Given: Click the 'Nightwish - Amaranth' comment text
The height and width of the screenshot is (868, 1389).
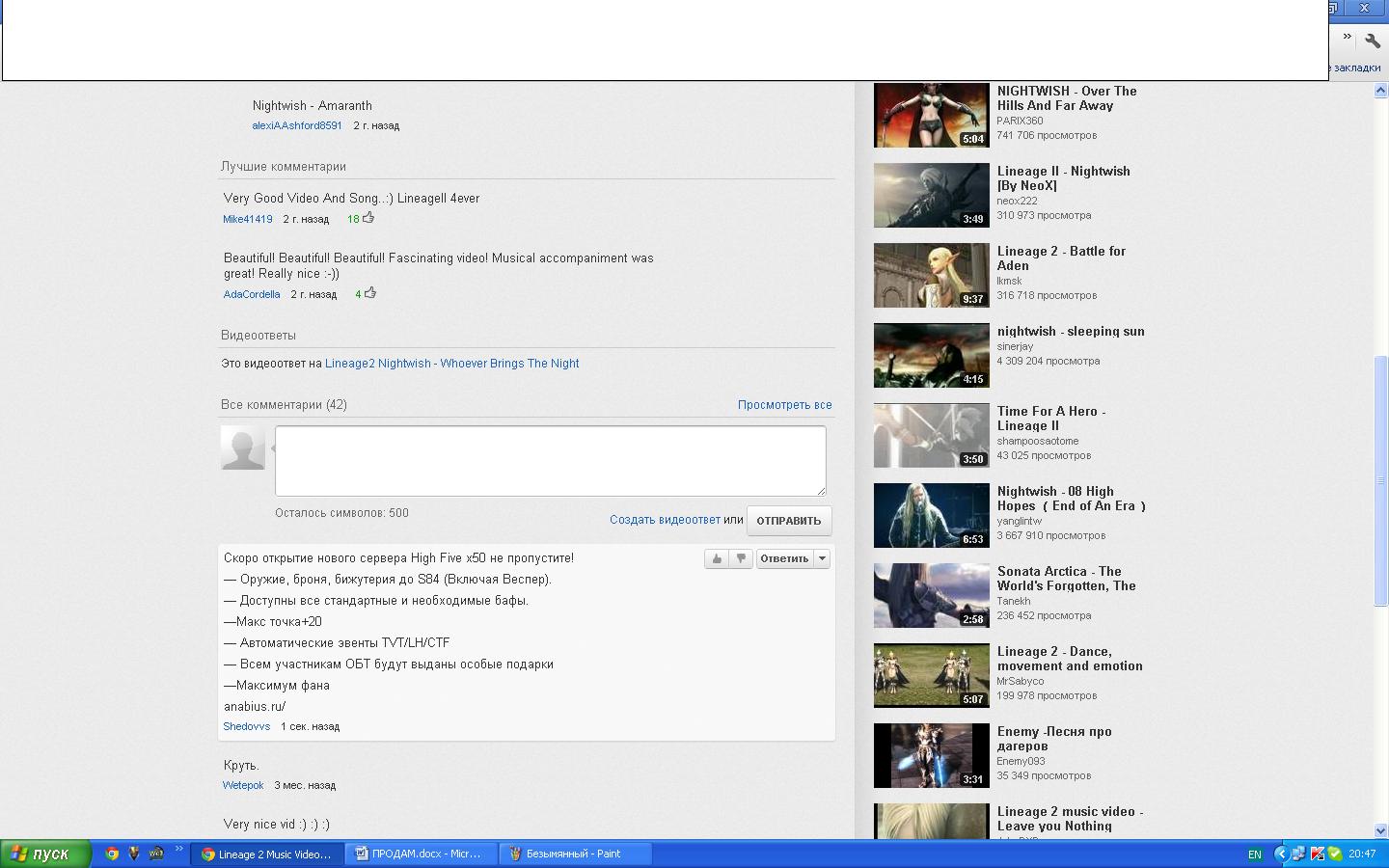Looking at the screenshot, I should tap(313, 106).
